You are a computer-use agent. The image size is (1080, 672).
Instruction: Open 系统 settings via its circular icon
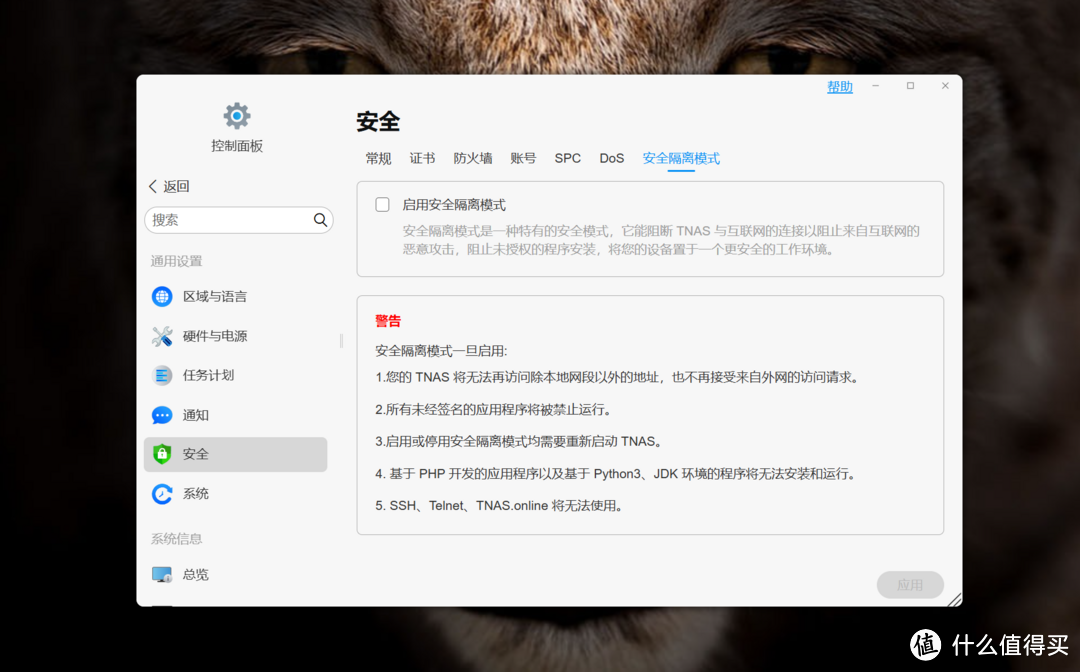point(162,493)
